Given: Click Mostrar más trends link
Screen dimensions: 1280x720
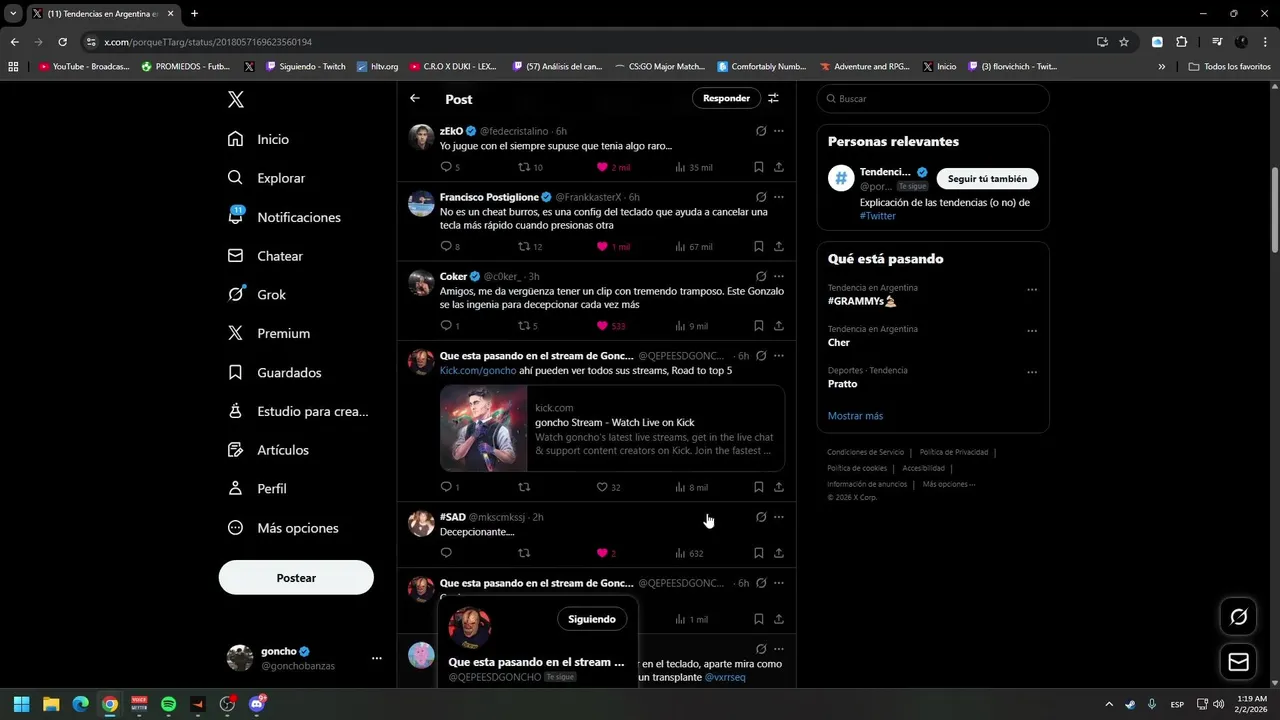Looking at the screenshot, I should point(855,416).
